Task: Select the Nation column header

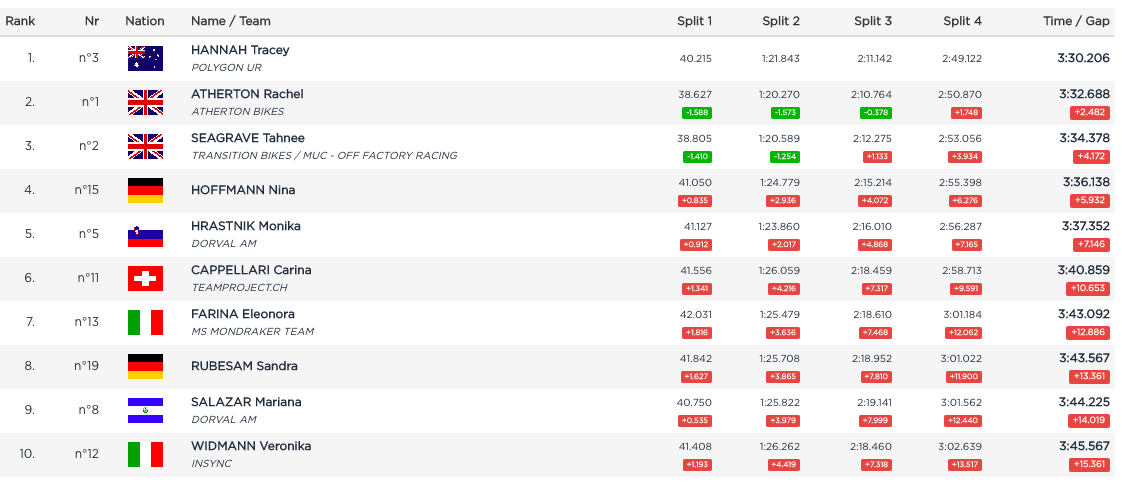Action: coord(145,21)
